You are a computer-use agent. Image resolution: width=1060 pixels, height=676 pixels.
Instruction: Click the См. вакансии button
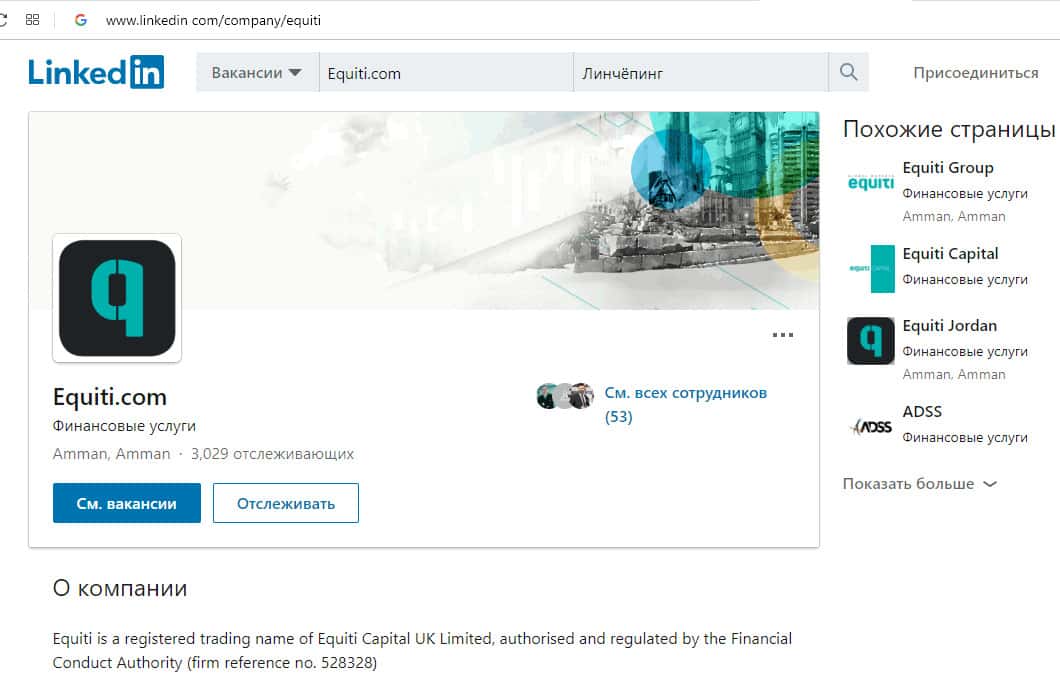click(127, 503)
